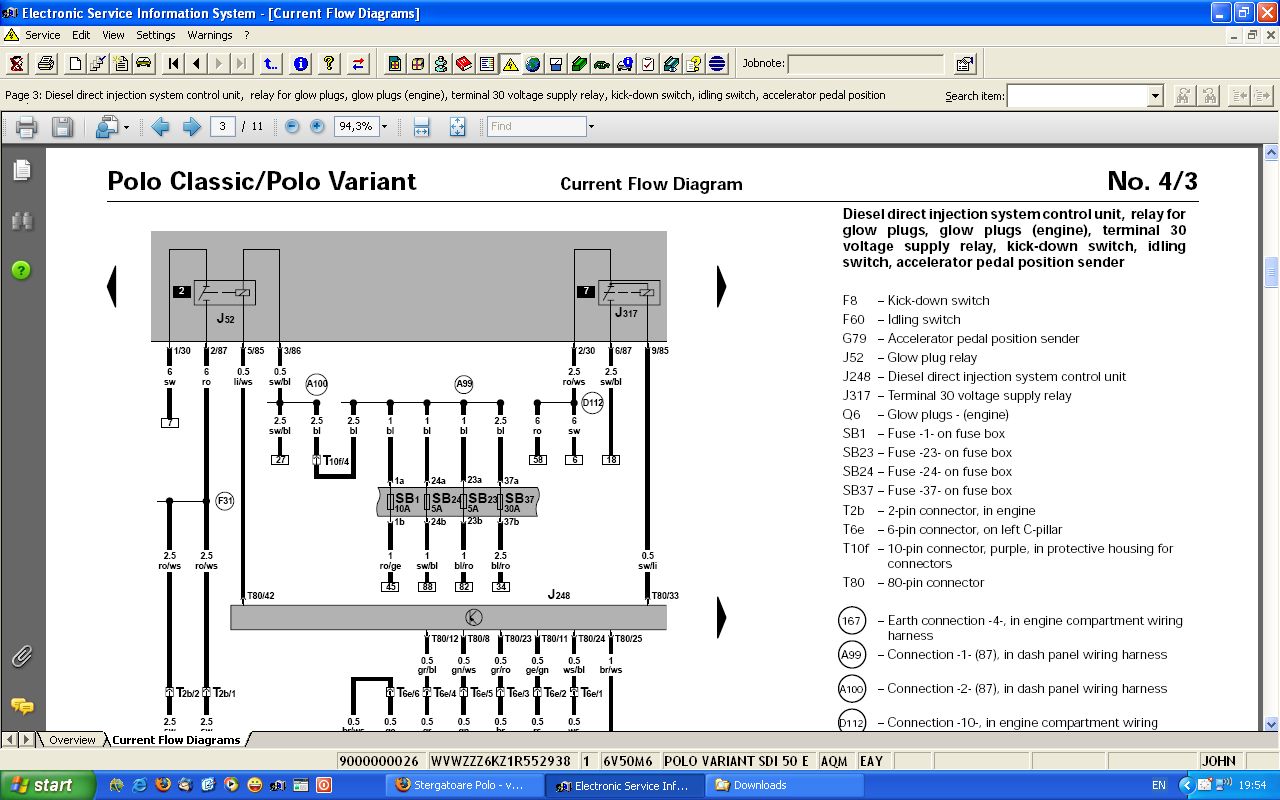Open the Windows Start menu
Viewport: 1280px width, 800px height.
[47, 785]
